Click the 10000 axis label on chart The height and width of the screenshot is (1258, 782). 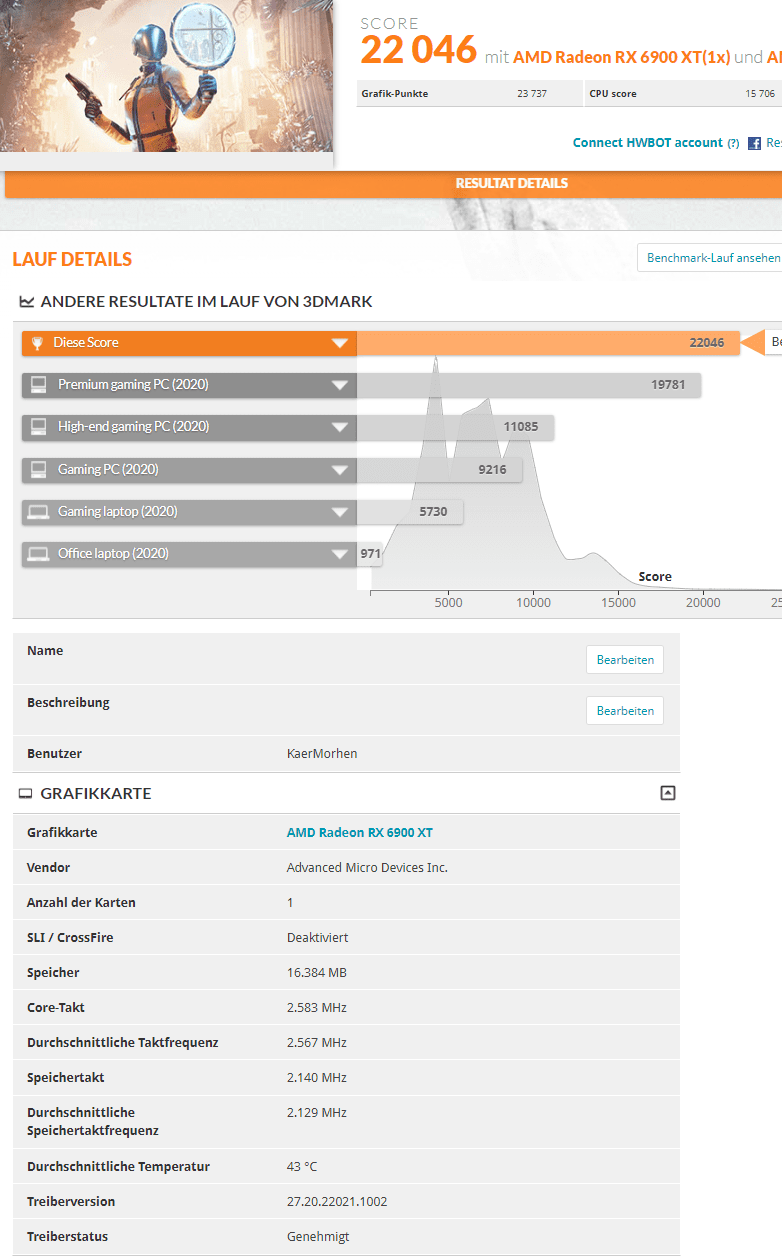click(x=533, y=603)
